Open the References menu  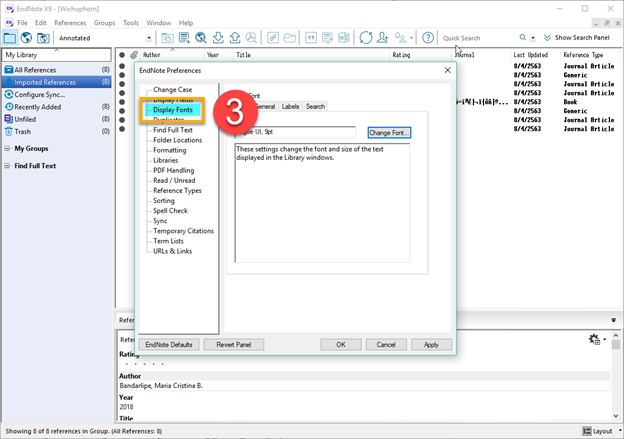[70, 22]
